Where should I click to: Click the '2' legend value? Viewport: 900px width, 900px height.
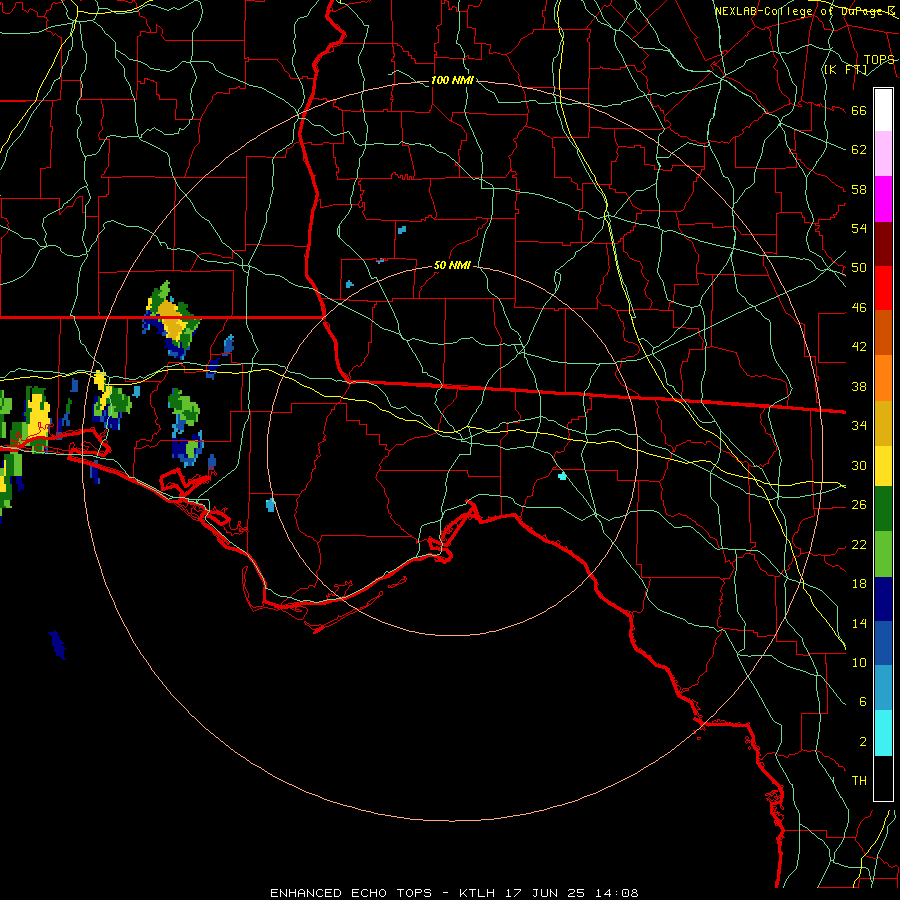tap(863, 742)
